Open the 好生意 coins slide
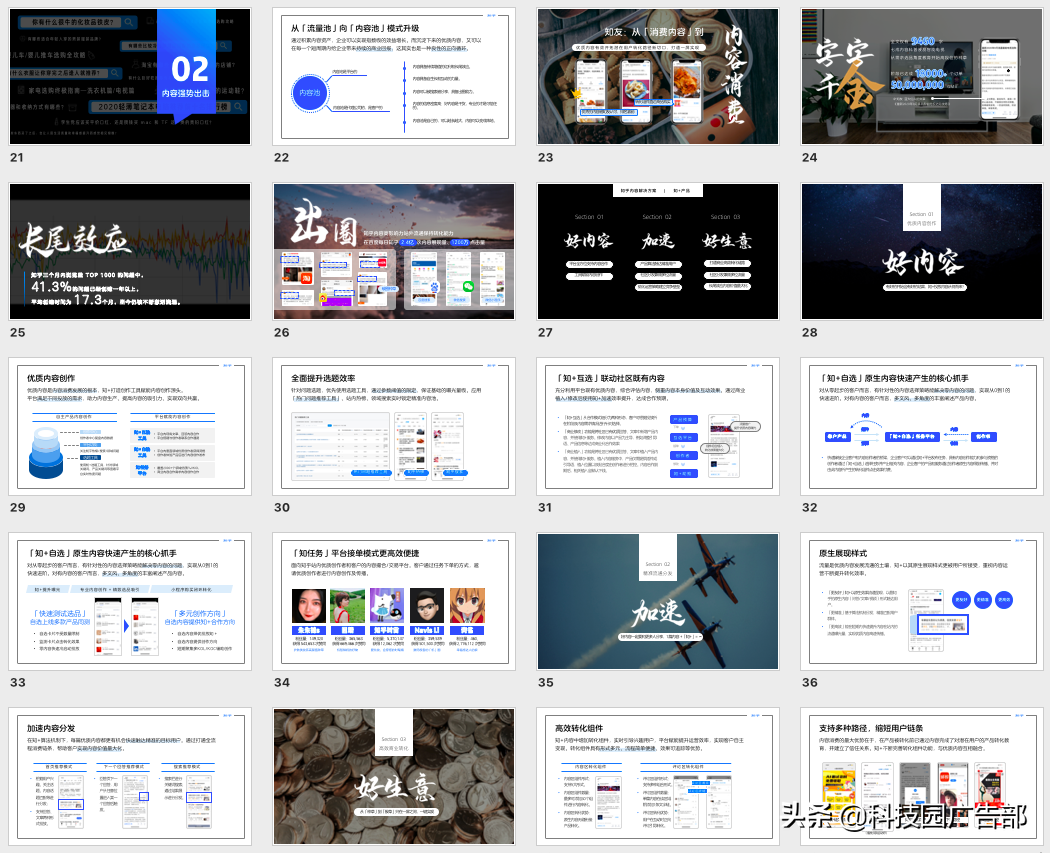This screenshot has height=853, width=1050. click(x=394, y=777)
